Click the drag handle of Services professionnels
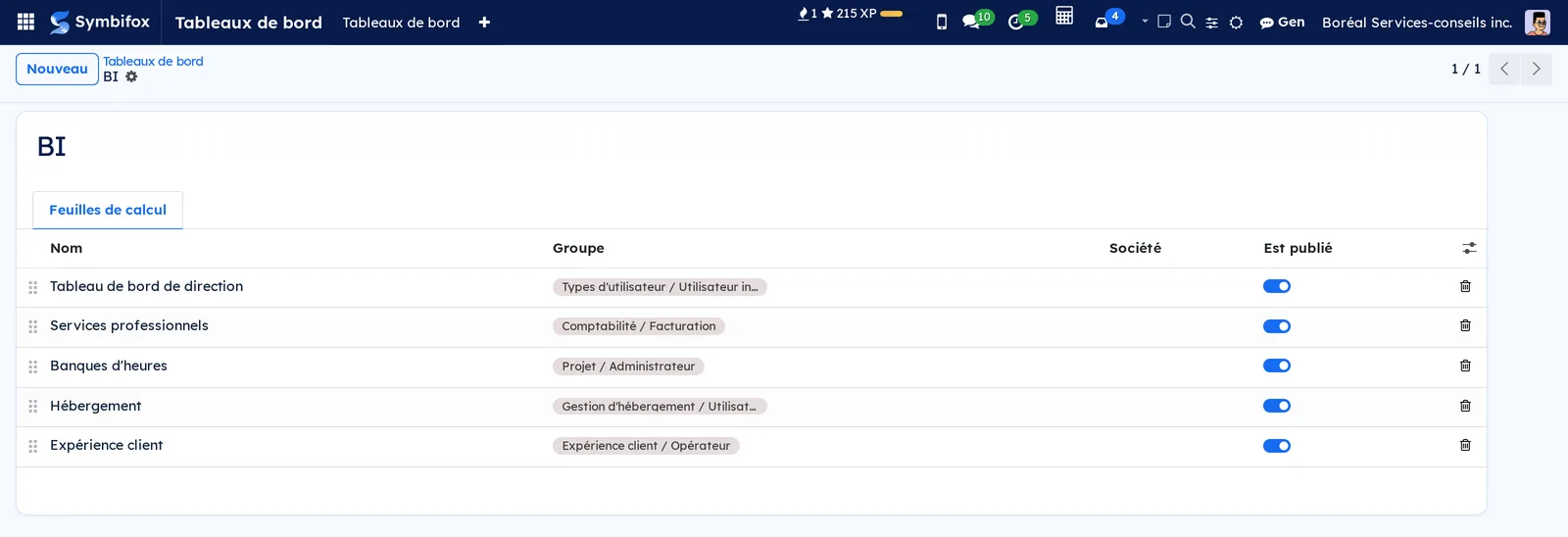The width and height of the screenshot is (1568, 537). click(x=33, y=326)
